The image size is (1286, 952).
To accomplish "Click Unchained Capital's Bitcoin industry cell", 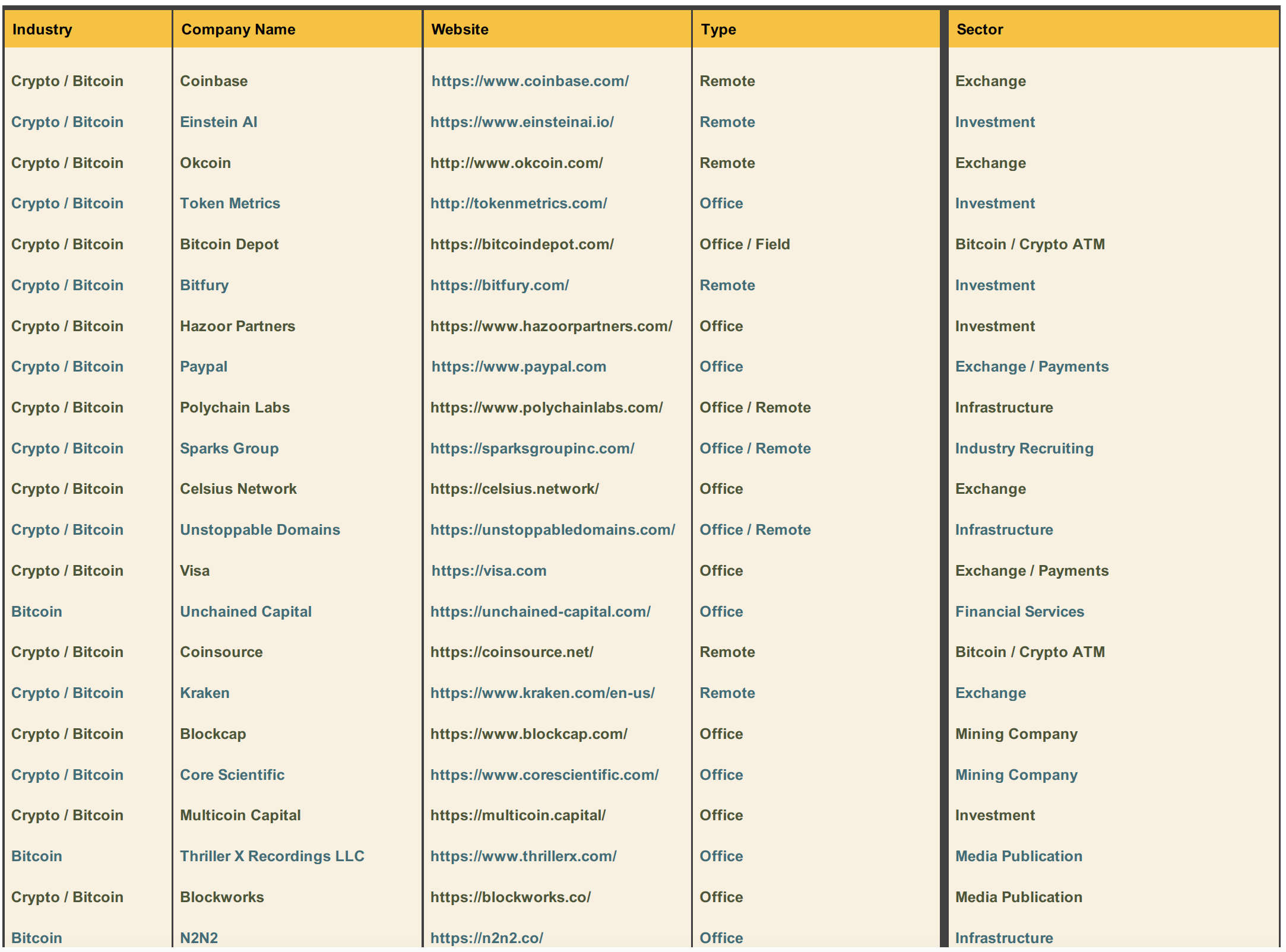I will coord(37,611).
